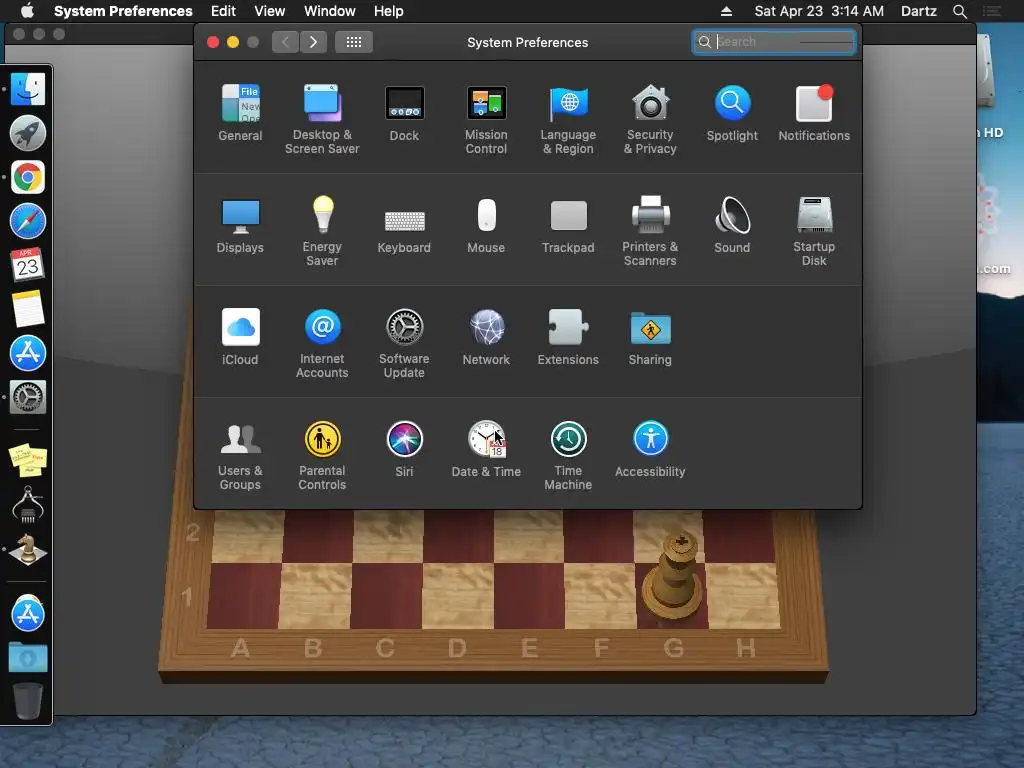Open the Apple menu
1024x768 pixels.
point(27,10)
